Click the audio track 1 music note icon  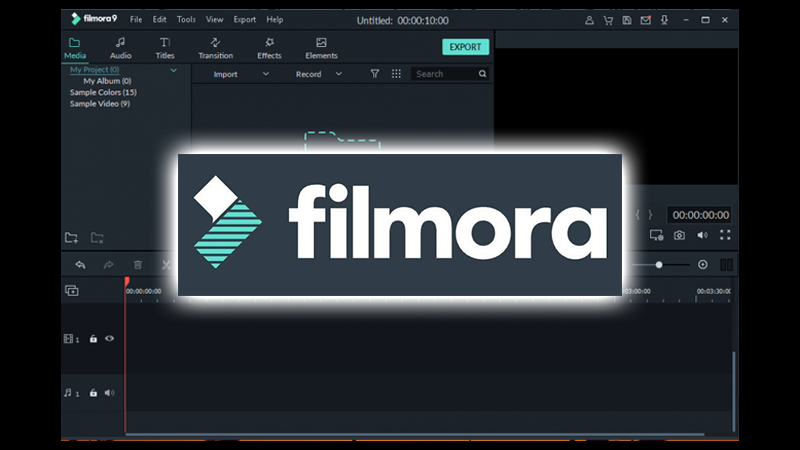[x=68, y=393]
